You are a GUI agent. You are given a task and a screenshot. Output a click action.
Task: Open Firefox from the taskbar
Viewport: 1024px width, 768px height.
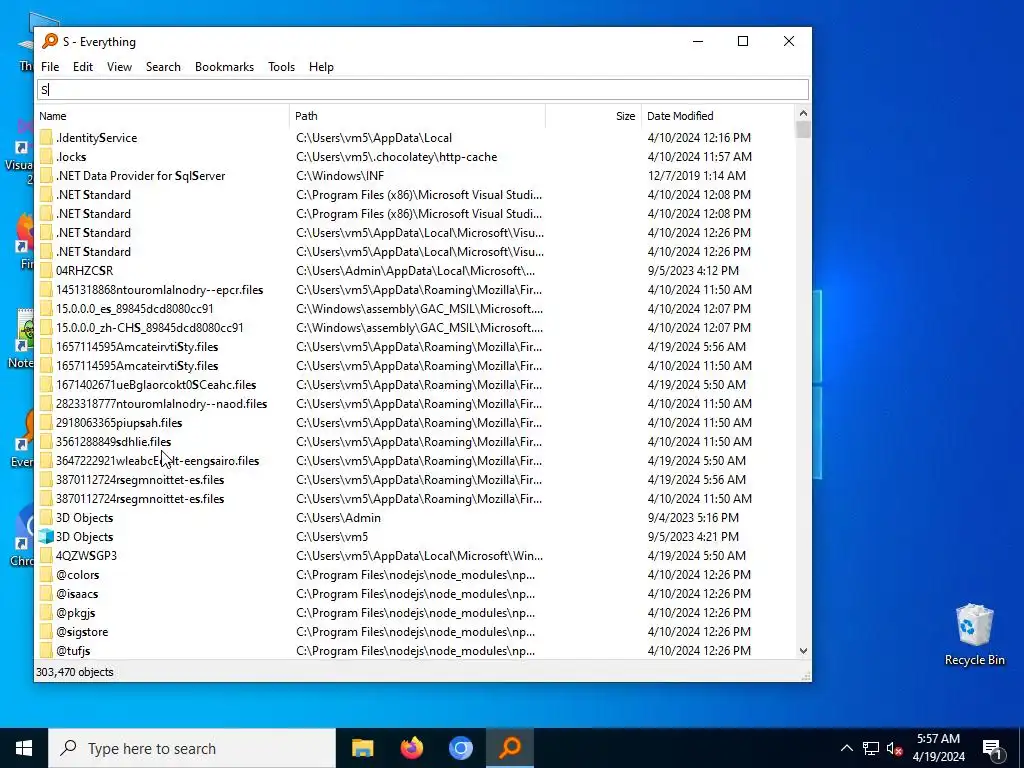(x=411, y=748)
